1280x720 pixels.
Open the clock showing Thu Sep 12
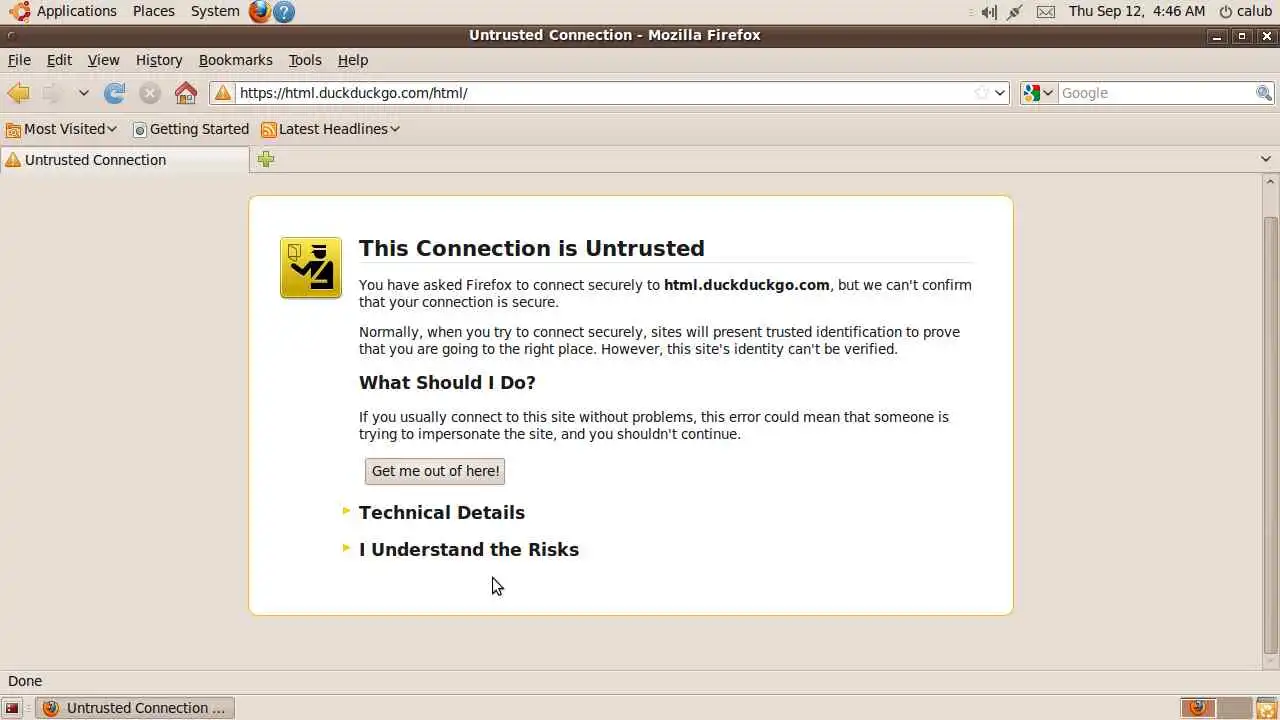(1137, 11)
